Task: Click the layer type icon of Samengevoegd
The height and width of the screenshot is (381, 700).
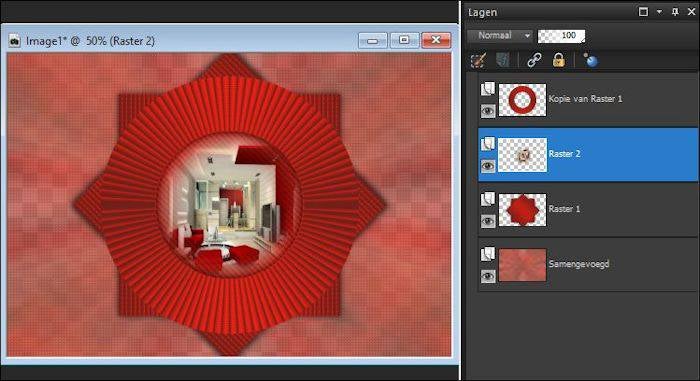Action: coord(488,254)
